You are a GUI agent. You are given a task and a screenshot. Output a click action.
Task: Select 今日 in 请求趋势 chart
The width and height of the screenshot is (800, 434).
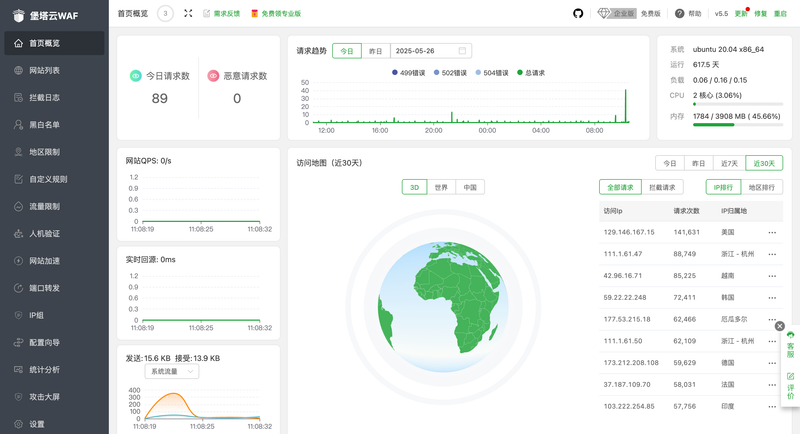[x=347, y=51]
